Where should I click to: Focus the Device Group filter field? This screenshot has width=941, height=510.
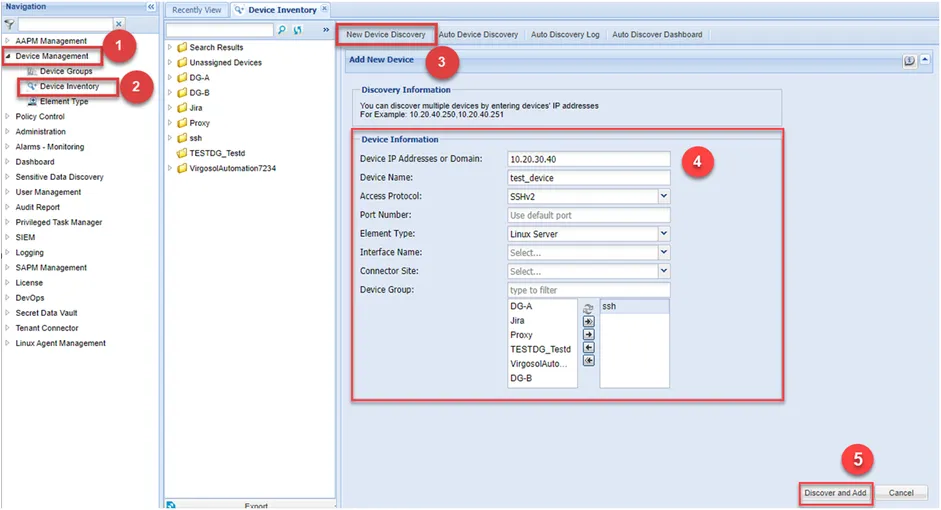click(x=588, y=290)
